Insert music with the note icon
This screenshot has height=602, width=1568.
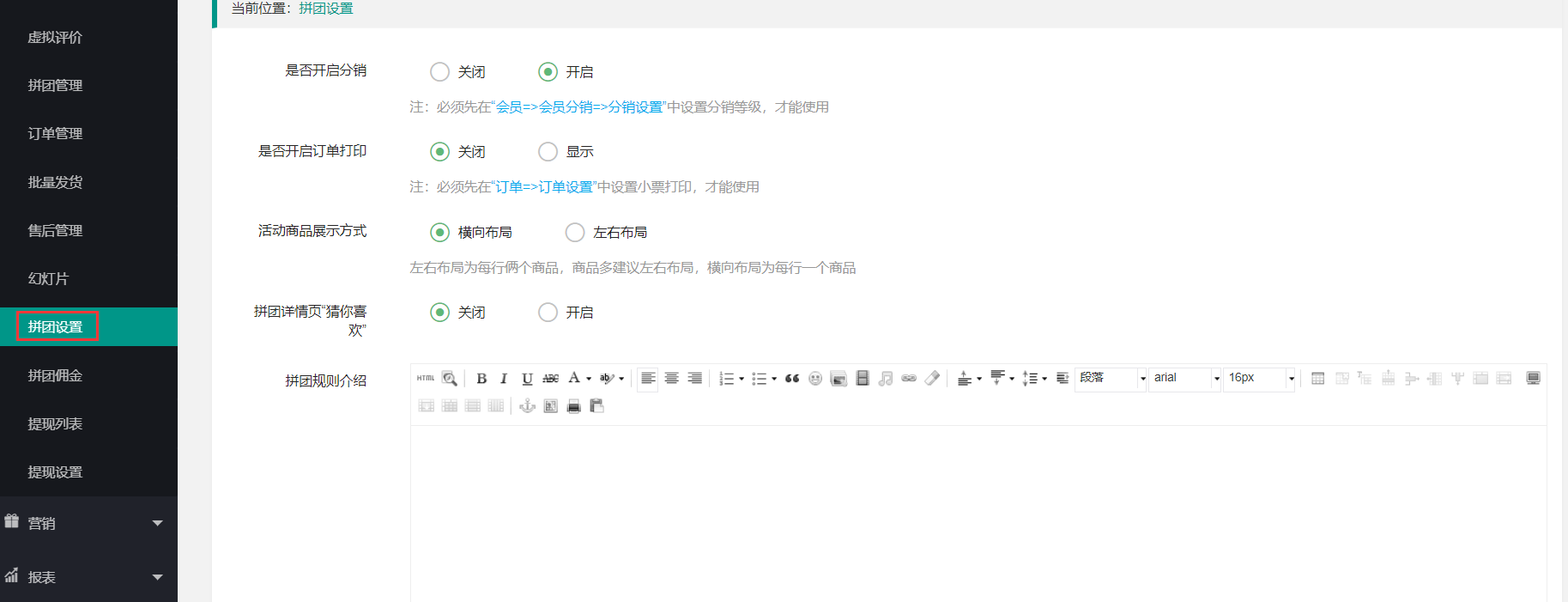886,379
